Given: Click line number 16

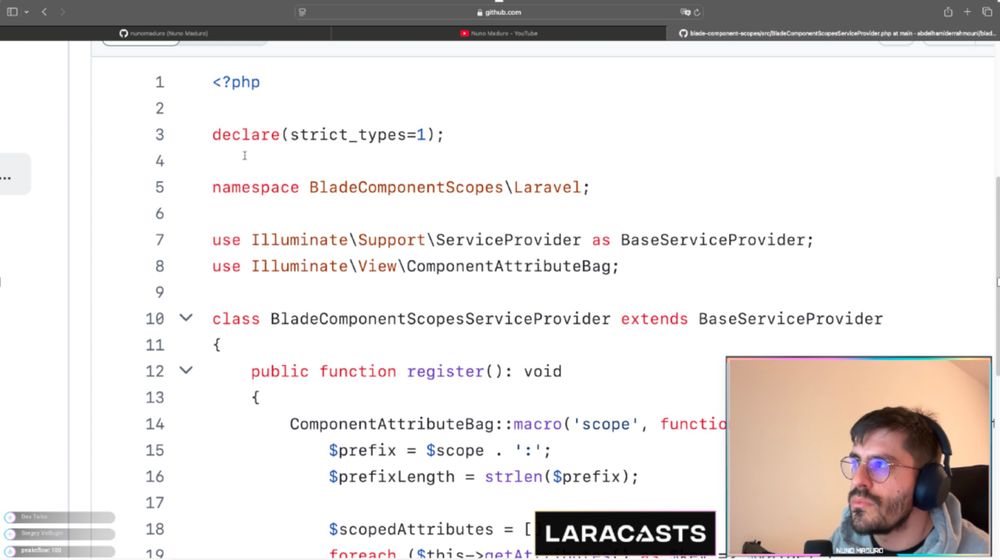Looking at the screenshot, I should (155, 476).
